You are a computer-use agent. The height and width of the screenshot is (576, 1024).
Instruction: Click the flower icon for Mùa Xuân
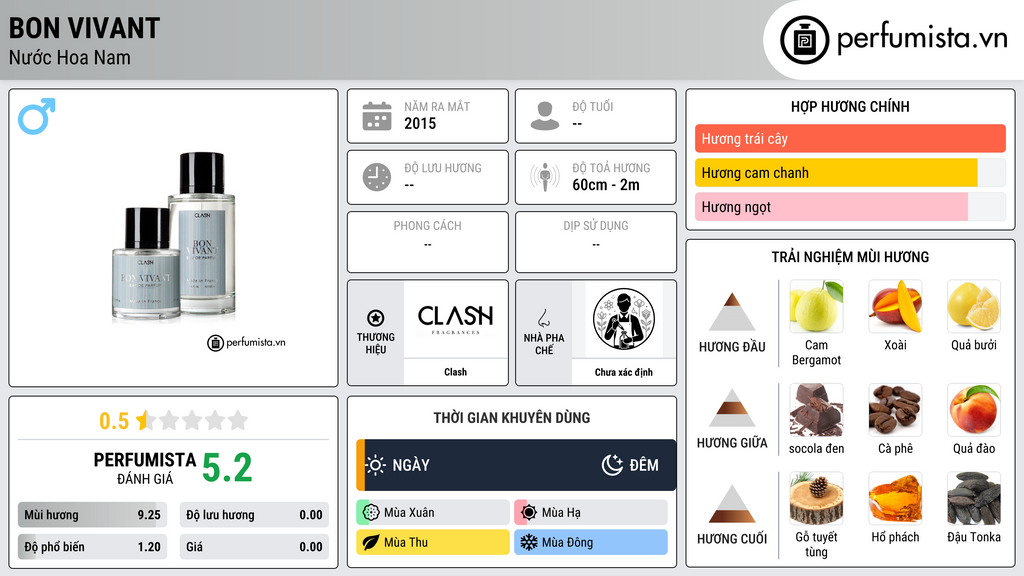coord(371,513)
